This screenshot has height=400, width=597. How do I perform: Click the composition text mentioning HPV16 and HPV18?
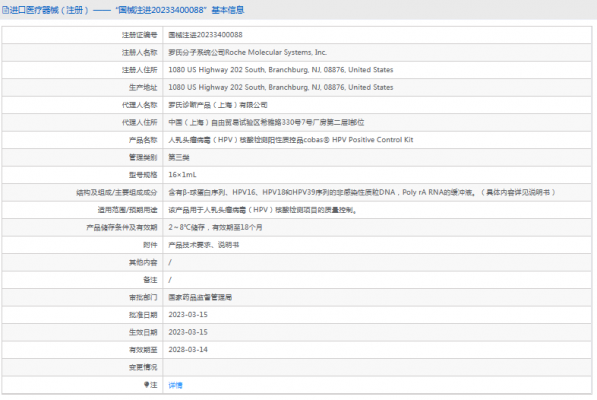362,192
